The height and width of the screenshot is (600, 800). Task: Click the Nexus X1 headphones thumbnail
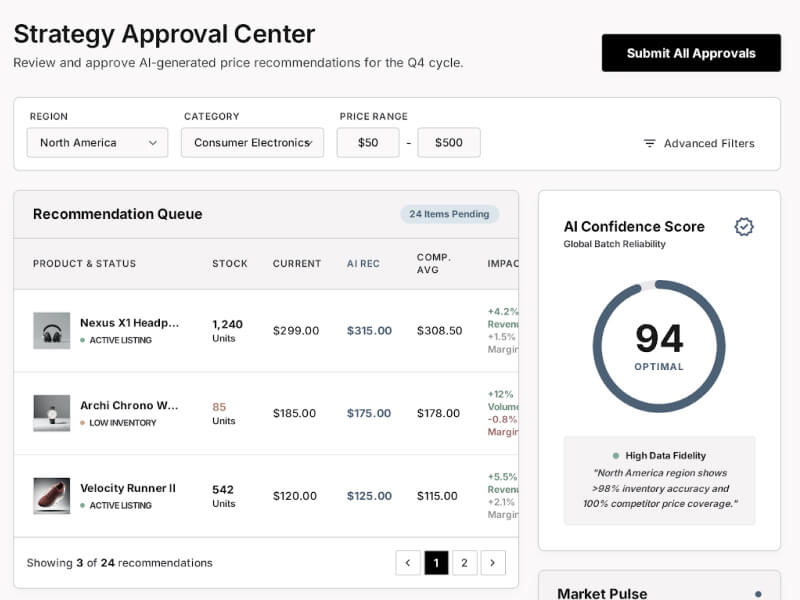pyautogui.click(x=52, y=331)
